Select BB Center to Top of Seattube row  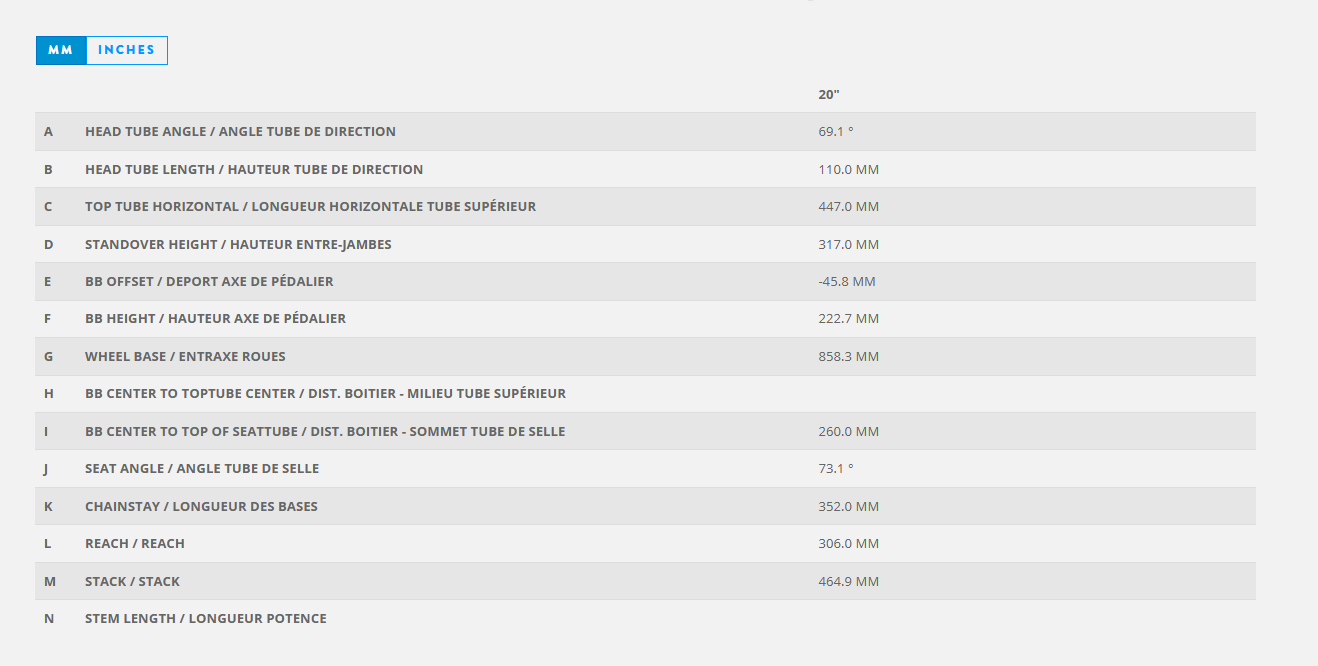[x=325, y=432]
